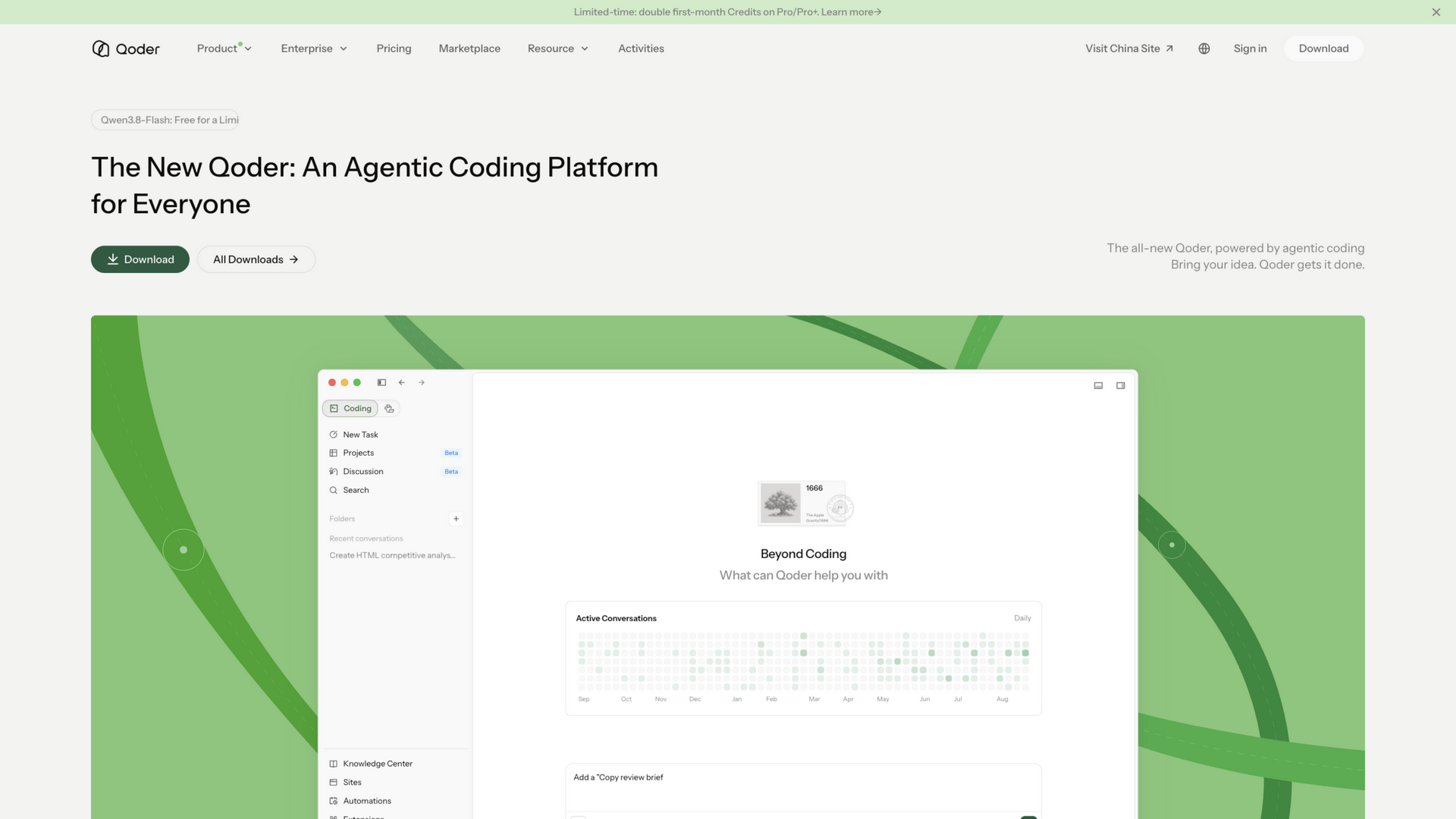Click the Search magnifier icon in sidebar
The width and height of the screenshot is (1456, 819).
point(333,491)
